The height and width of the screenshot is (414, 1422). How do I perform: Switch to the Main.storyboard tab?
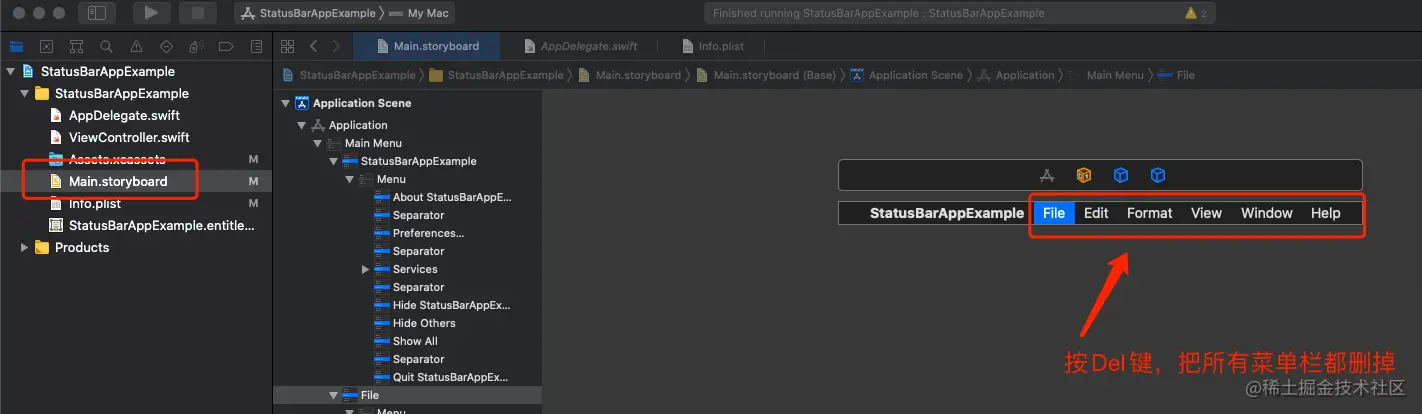[x=428, y=46]
